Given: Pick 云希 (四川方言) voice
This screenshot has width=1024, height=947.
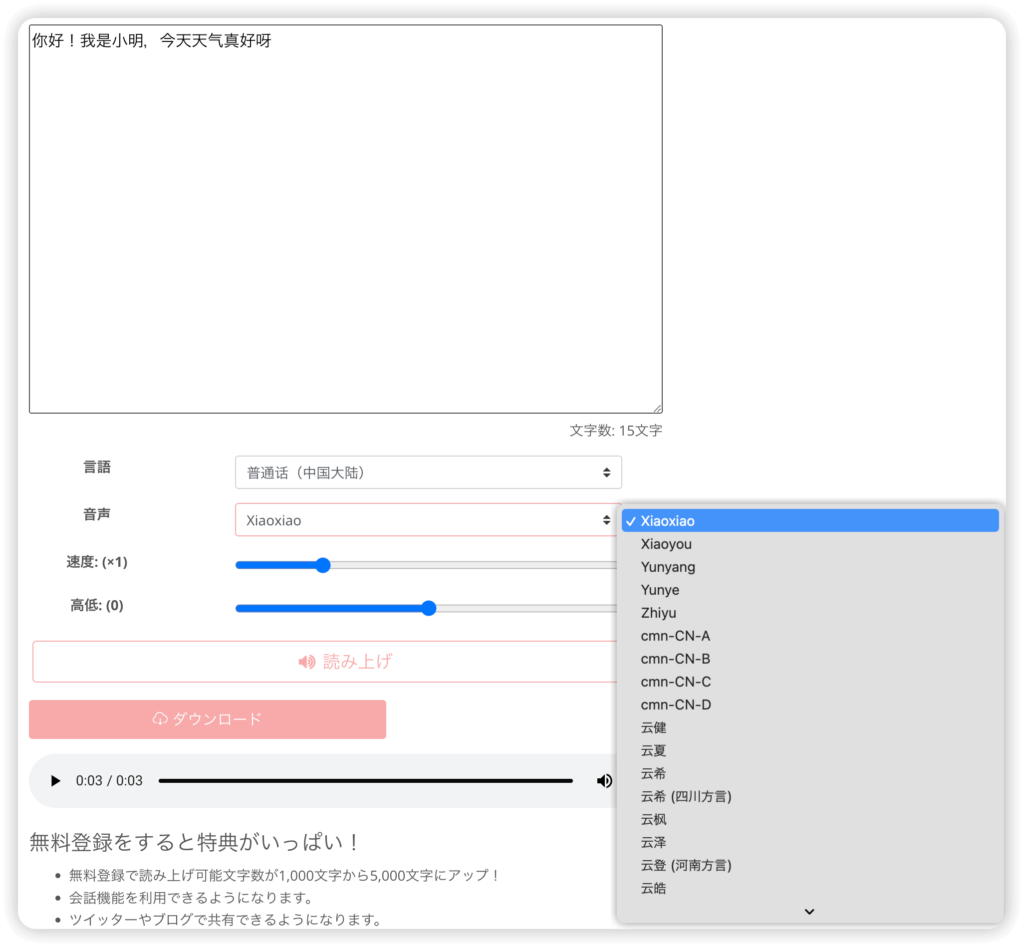Looking at the screenshot, I should click(685, 797).
